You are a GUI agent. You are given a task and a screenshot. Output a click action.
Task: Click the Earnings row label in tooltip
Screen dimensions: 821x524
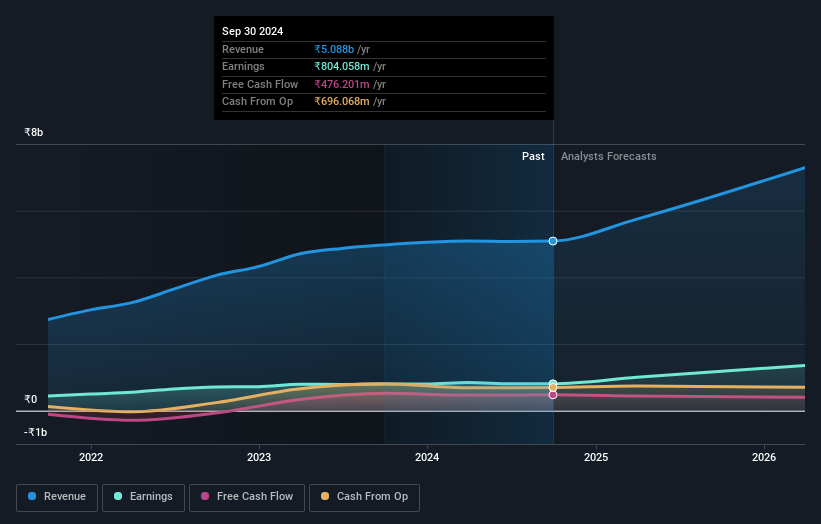[243, 66]
